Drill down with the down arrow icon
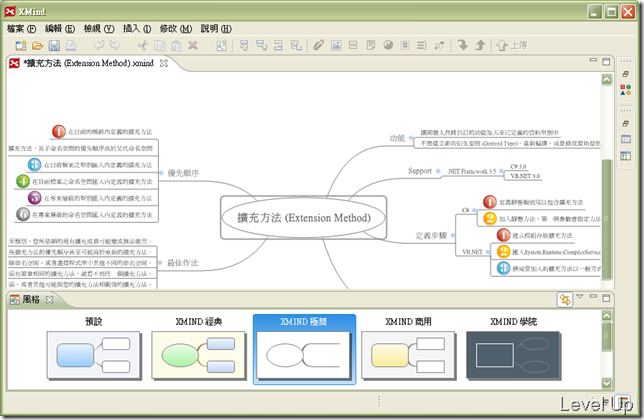644x420 pixels. point(463,45)
